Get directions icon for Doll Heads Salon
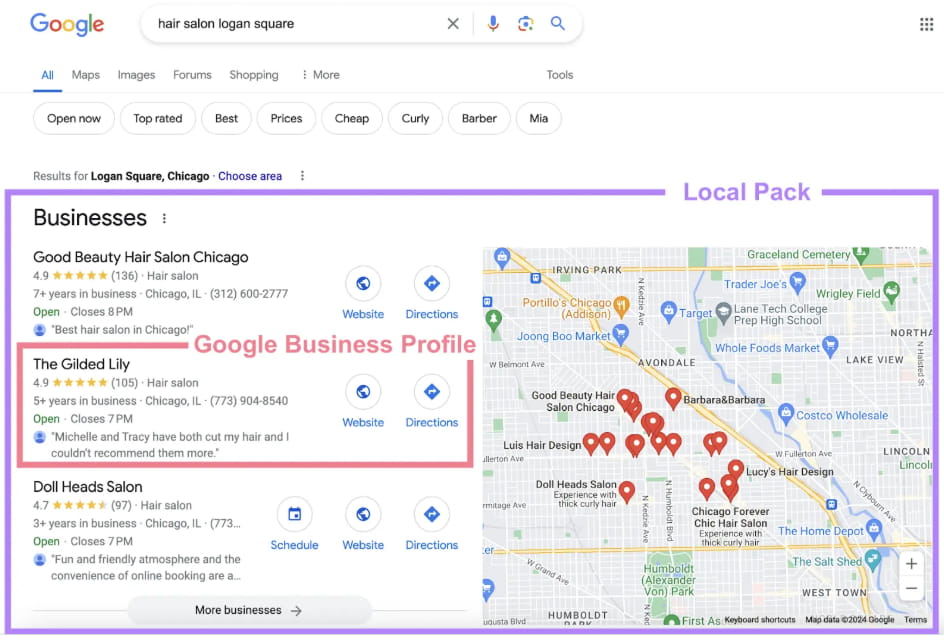This screenshot has width=944, height=640. 432,515
